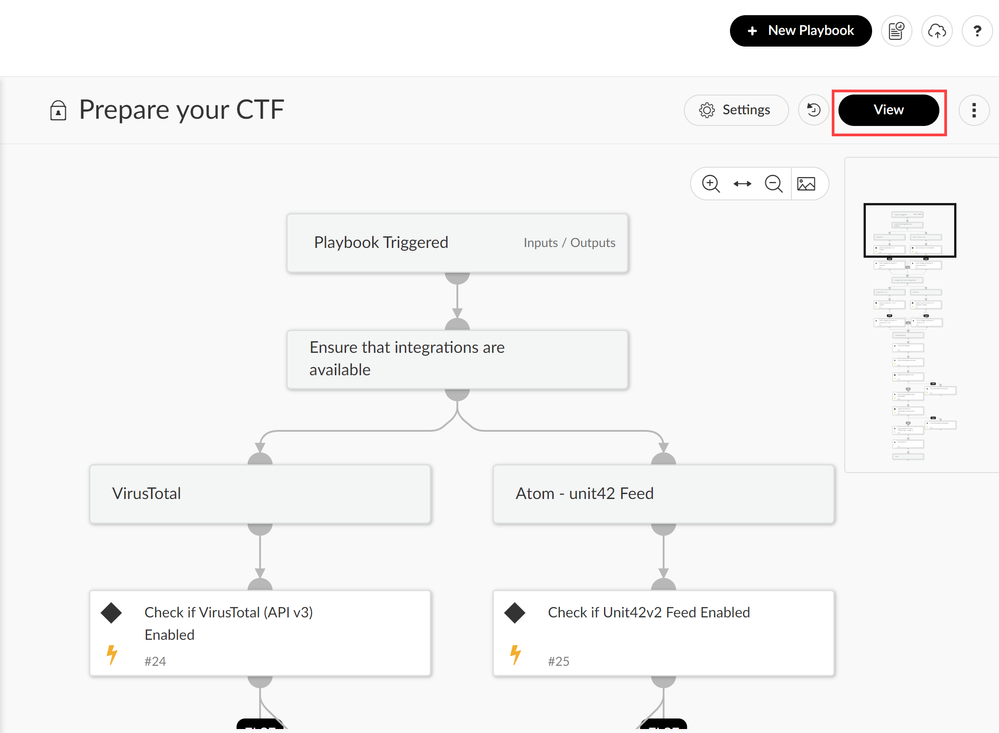Open the three-dot more options menu
999x733 pixels.
coord(974,110)
